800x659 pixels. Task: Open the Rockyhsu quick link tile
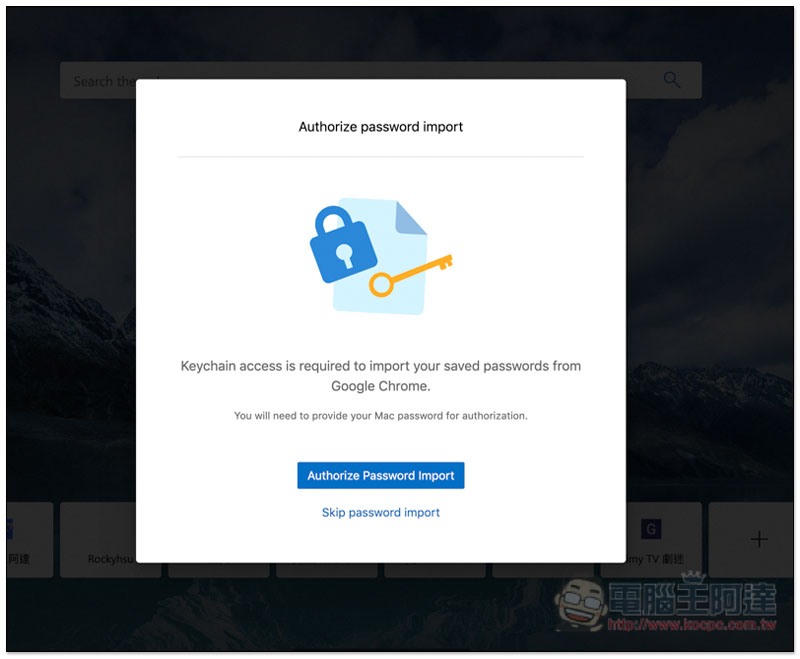pos(111,540)
